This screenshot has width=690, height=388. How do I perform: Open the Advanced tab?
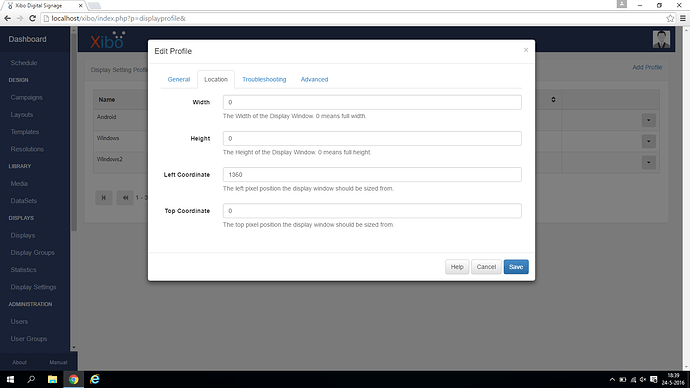pyautogui.click(x=314, y=80)
